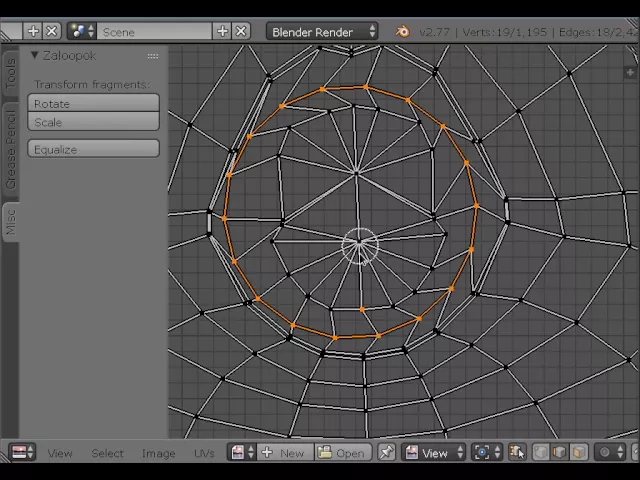
Task: Open proportional editing dropdown
Action: pos(609,452)
